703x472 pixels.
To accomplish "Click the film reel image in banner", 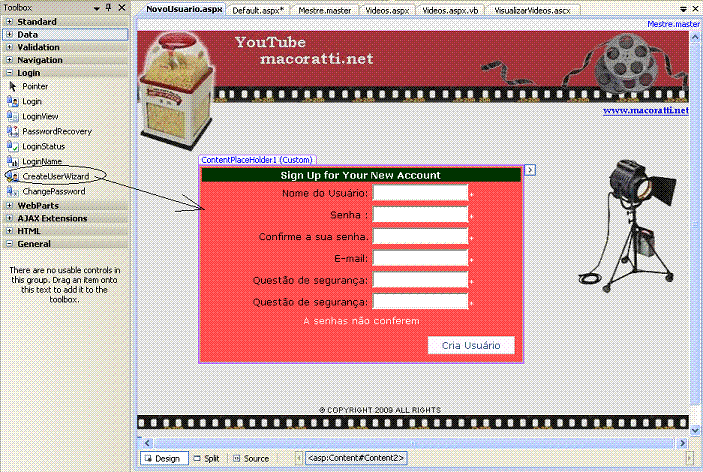I will pyautogui.click(x=625, y=63).
